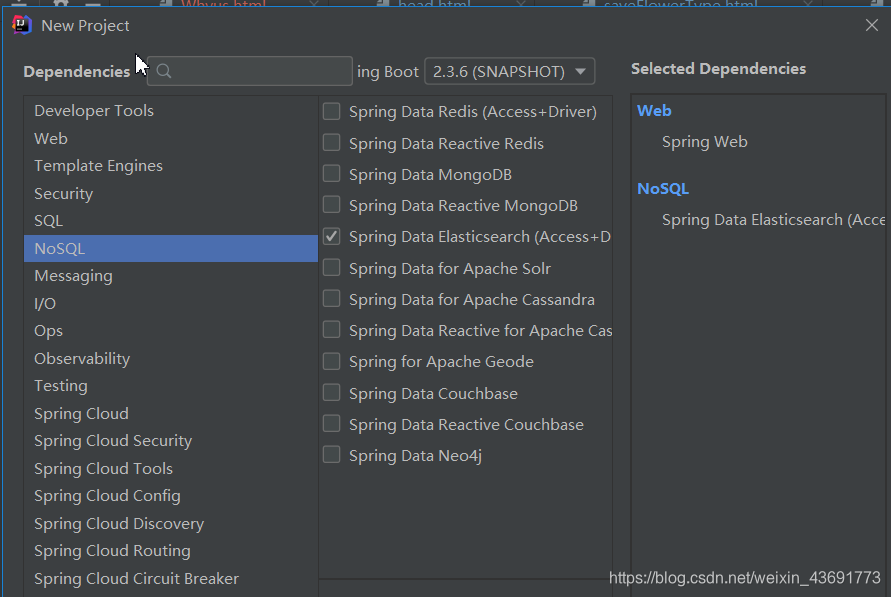This screenshot has width=891, height=597.
Task: Choose the Security category
Action: [x=170, y=194]
